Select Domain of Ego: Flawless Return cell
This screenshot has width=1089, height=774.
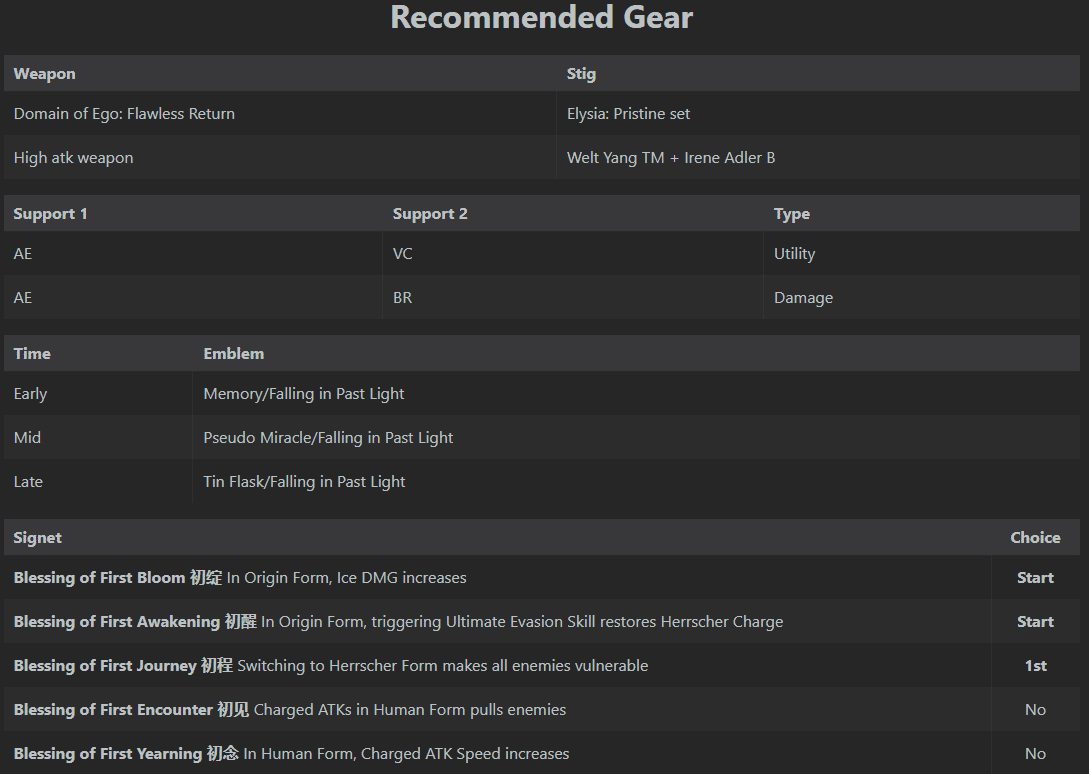[x=125, y=114]
